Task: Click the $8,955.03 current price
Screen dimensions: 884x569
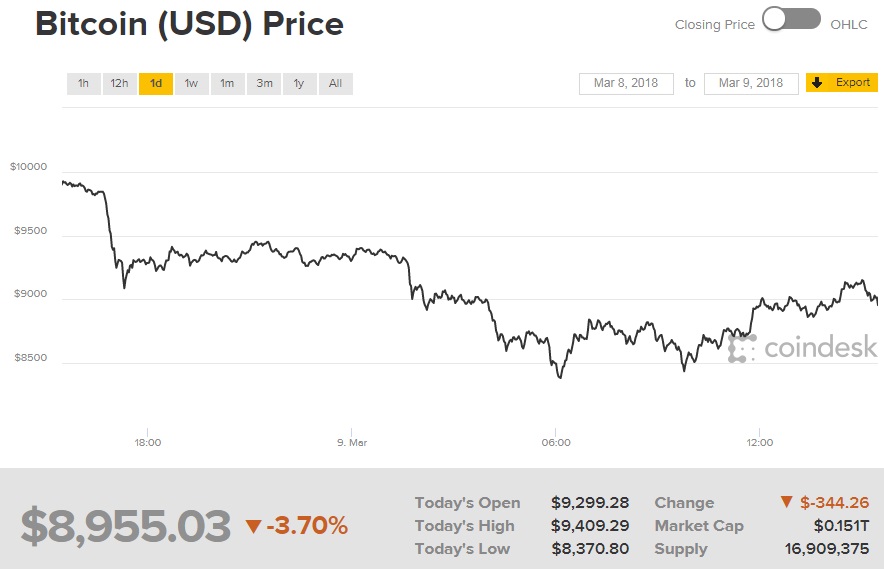Action: [x=126, y=526]
